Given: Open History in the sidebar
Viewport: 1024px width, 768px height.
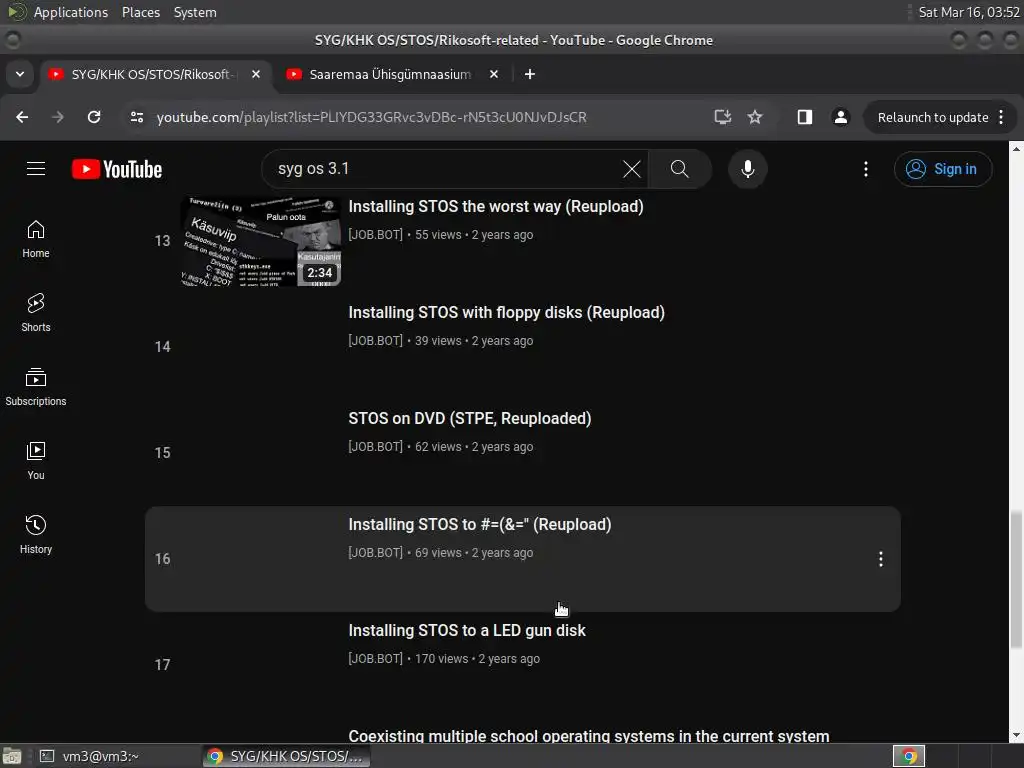Looking at the screenshot, I should [36, 535].
